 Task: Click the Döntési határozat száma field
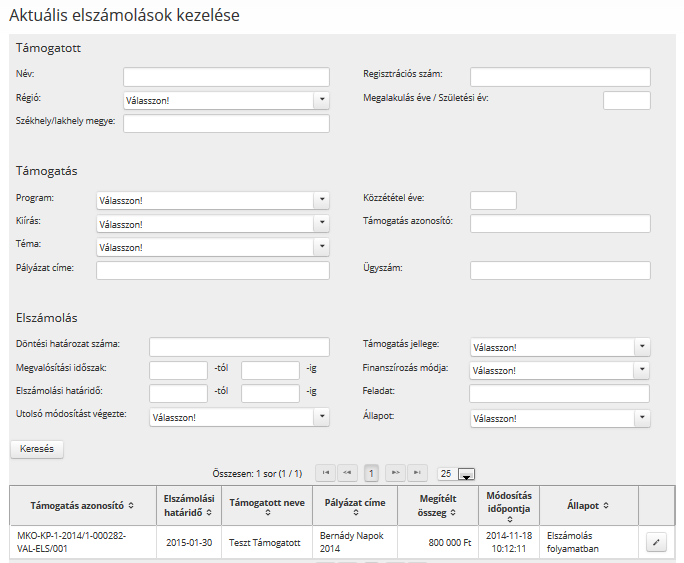click(239, 347)
